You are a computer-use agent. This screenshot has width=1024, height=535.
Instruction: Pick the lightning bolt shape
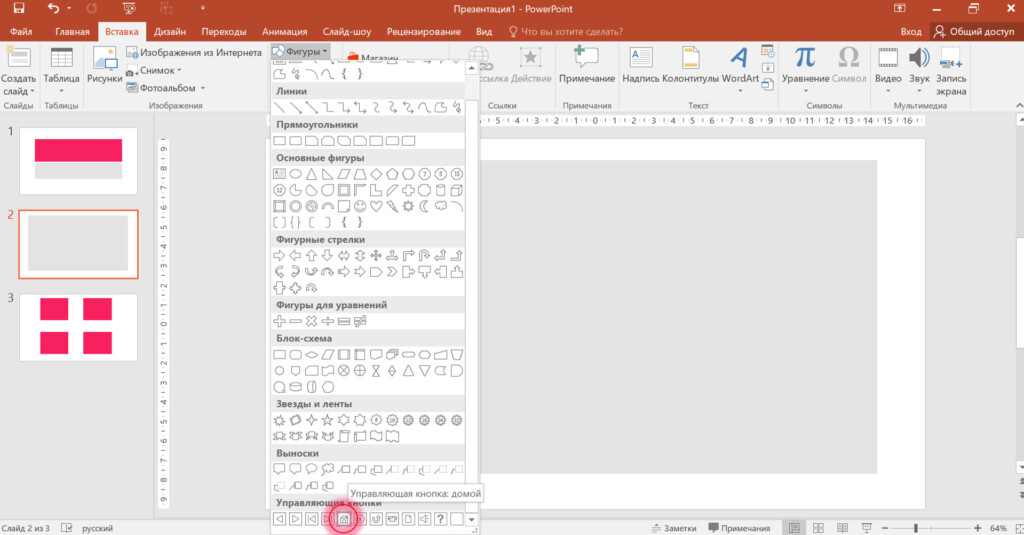392,207
